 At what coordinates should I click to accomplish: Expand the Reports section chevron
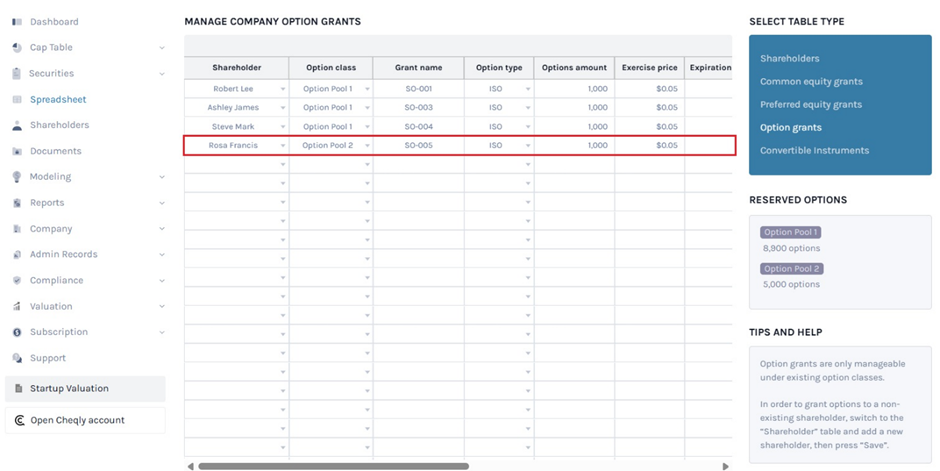162,203
